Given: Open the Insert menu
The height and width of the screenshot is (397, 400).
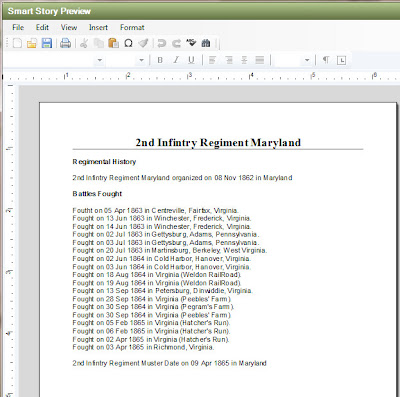Looking at the screenshot, I should point(98,27).
